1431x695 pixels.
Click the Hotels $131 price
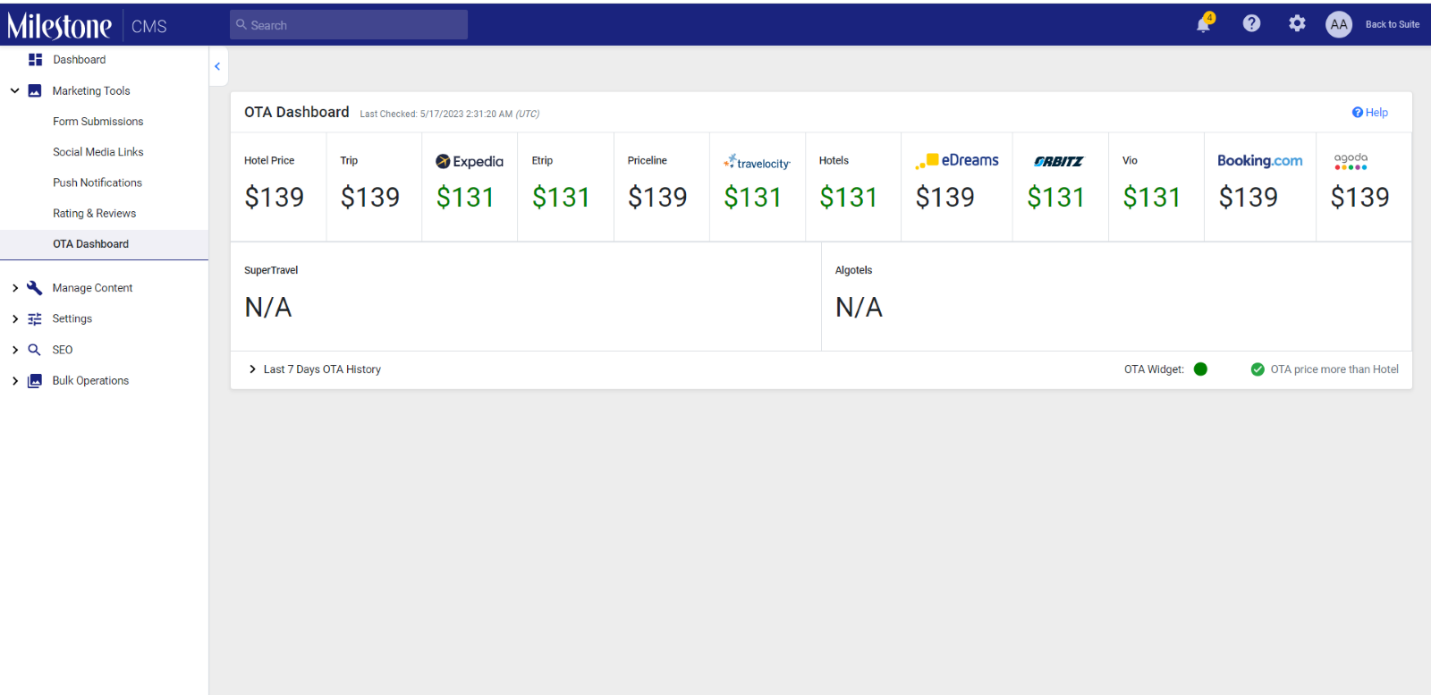(849, 197)
